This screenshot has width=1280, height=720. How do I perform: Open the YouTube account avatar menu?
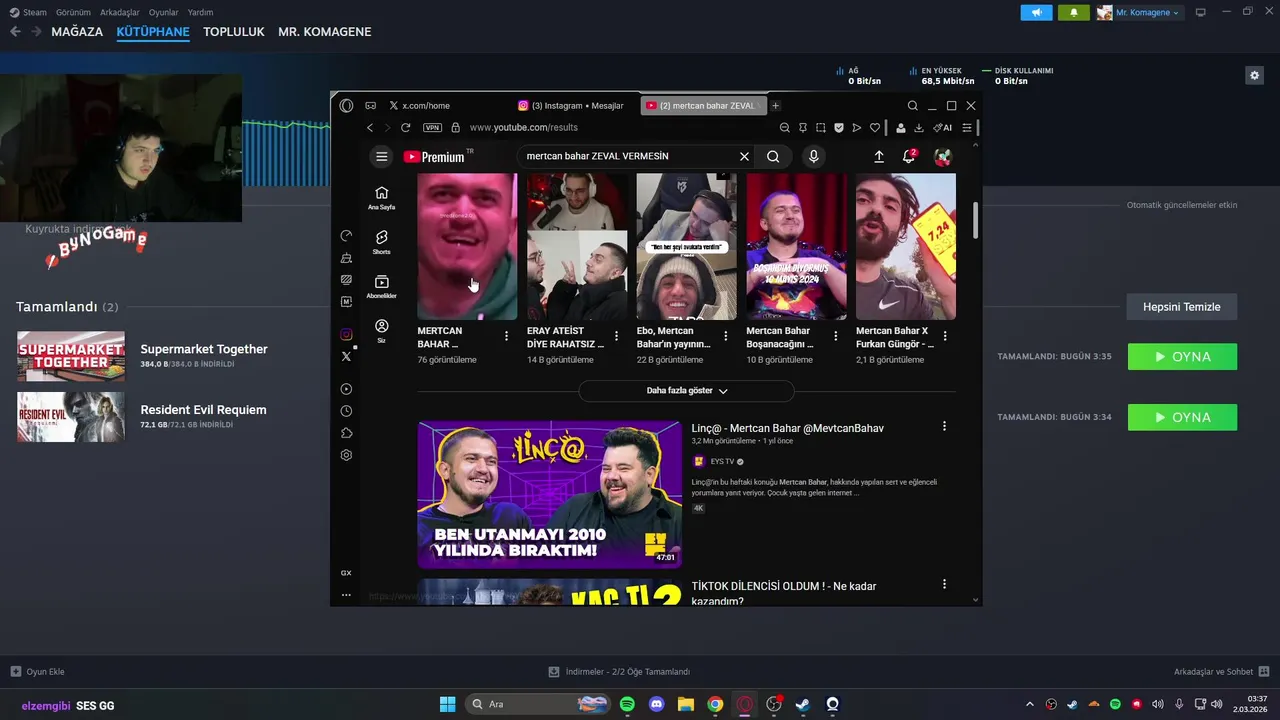coord(942,156)
